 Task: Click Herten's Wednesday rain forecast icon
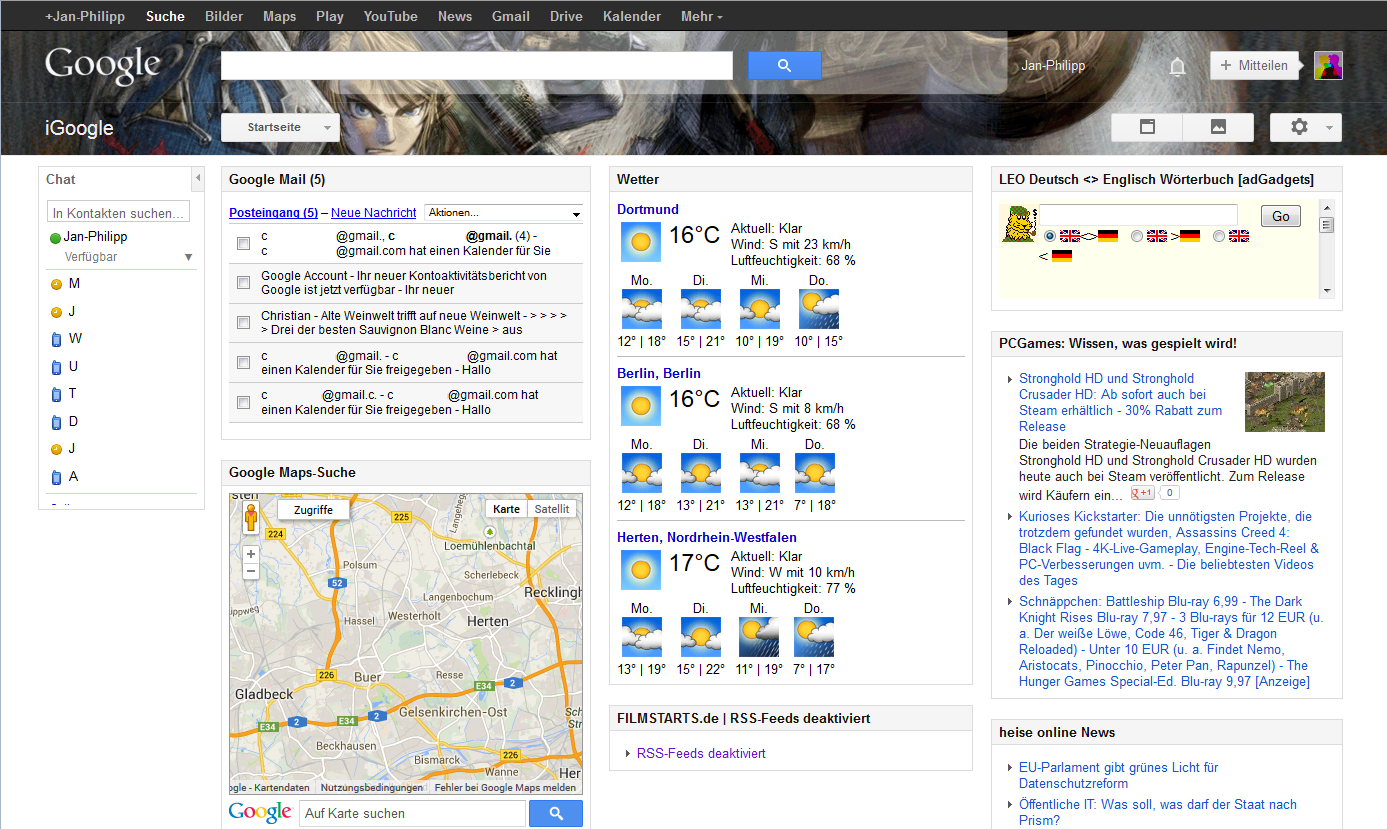[x=759, y=637]
